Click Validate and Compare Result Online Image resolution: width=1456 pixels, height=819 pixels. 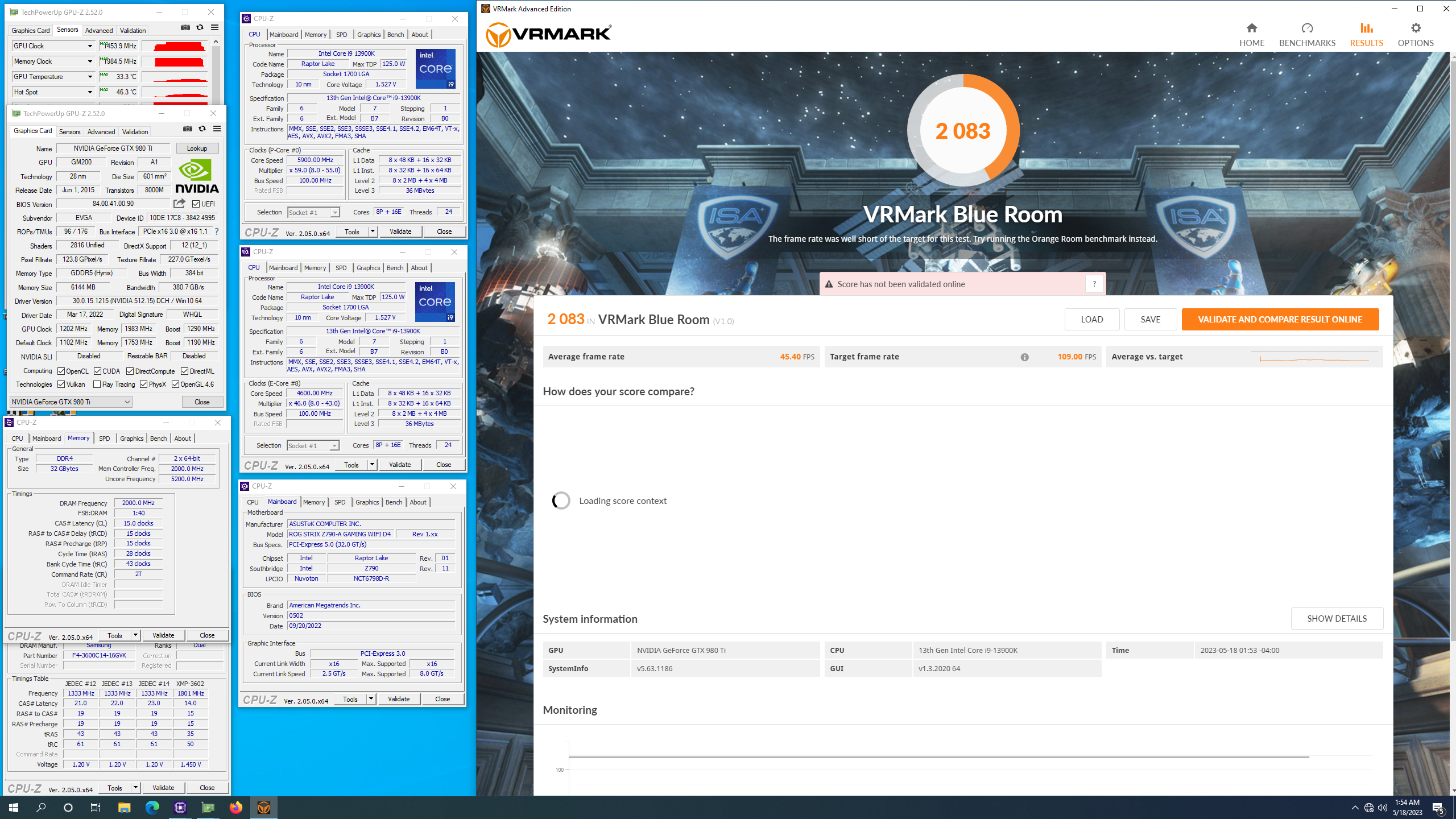click(1280, 319)
